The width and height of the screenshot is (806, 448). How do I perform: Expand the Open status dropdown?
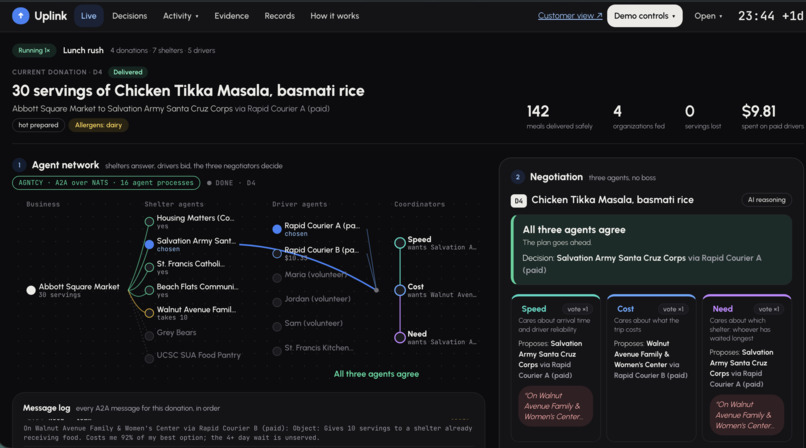[708, 16]
